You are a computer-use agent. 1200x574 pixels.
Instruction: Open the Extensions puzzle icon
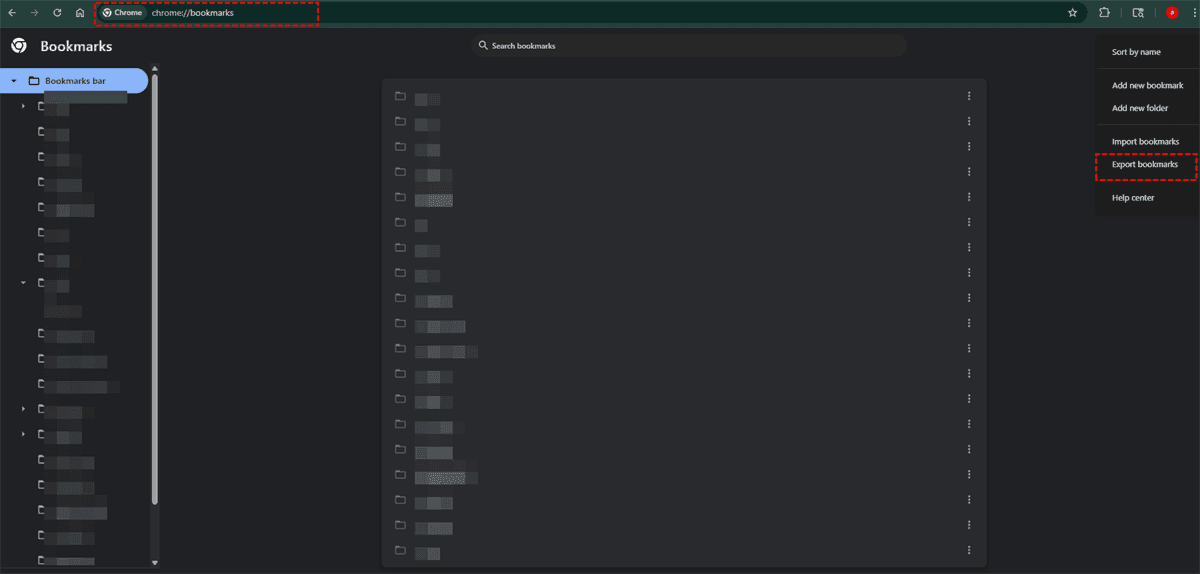point(1104,13)
